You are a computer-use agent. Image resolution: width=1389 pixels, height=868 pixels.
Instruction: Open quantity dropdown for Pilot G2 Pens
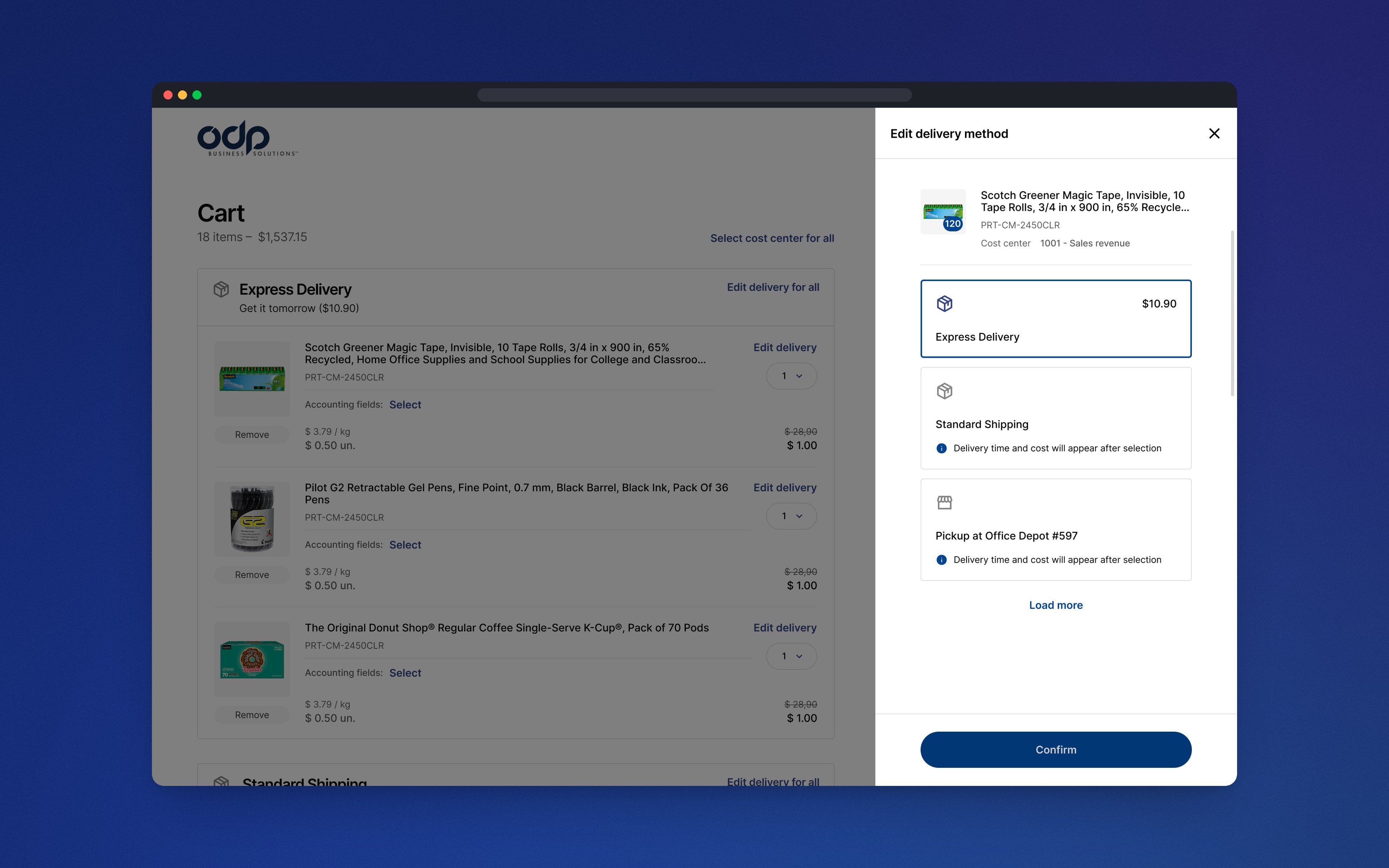point(791,516)
